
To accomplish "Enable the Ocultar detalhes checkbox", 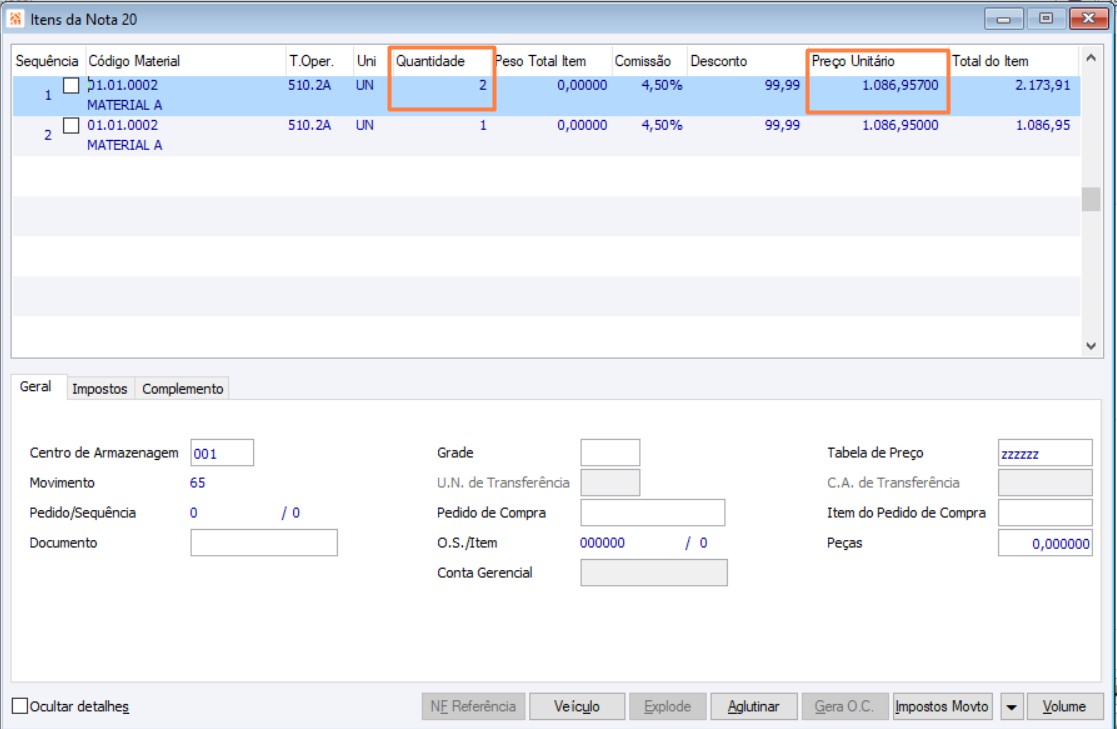I will pos(20,706).
